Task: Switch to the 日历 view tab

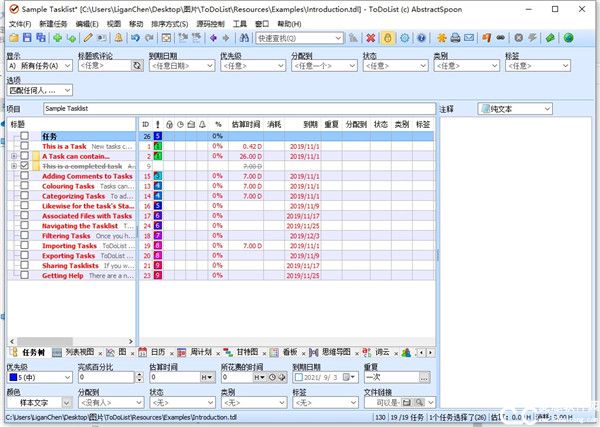Action: [153, 352]
